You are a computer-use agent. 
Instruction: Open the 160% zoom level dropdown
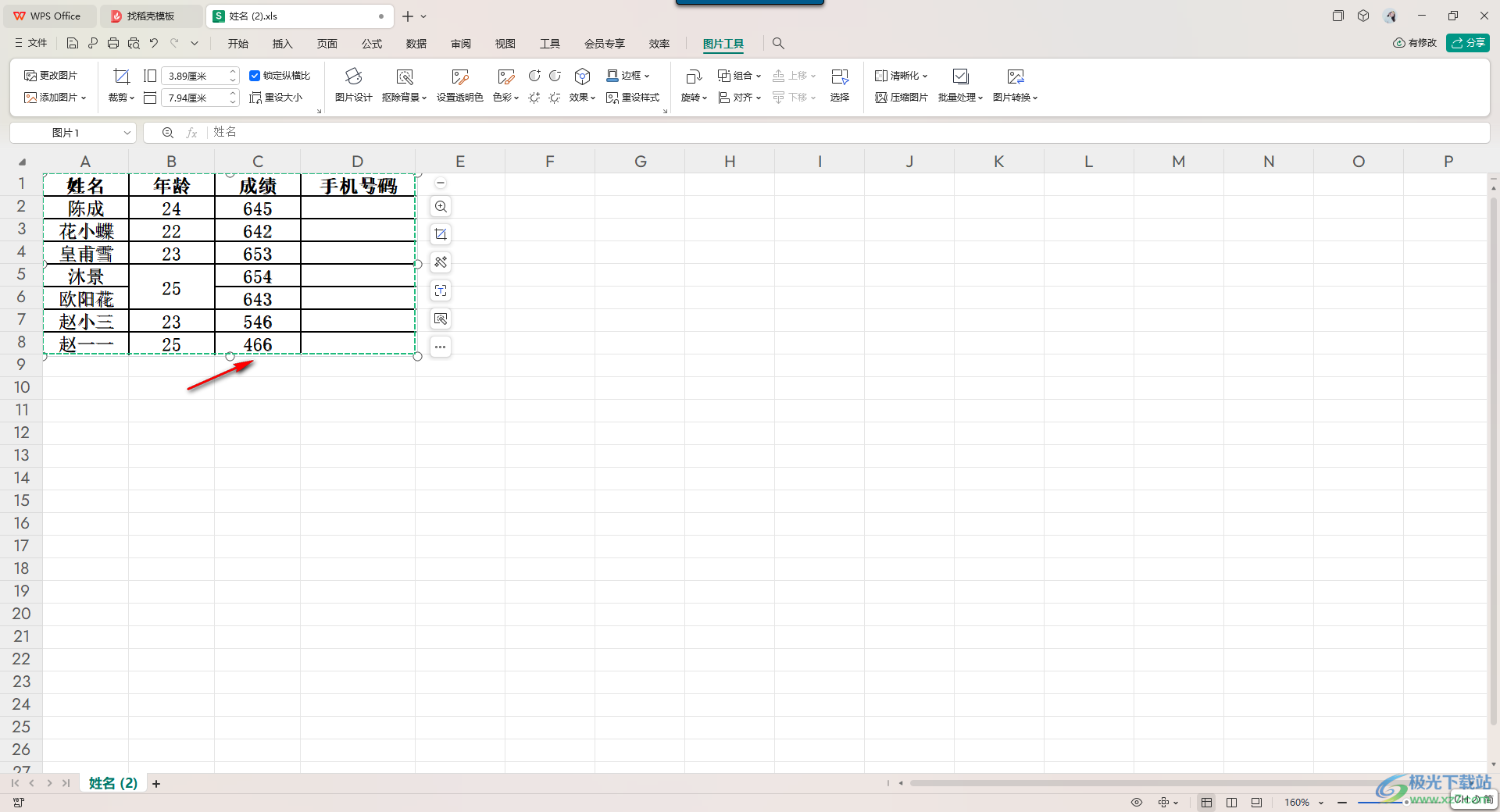point(1304,803)
